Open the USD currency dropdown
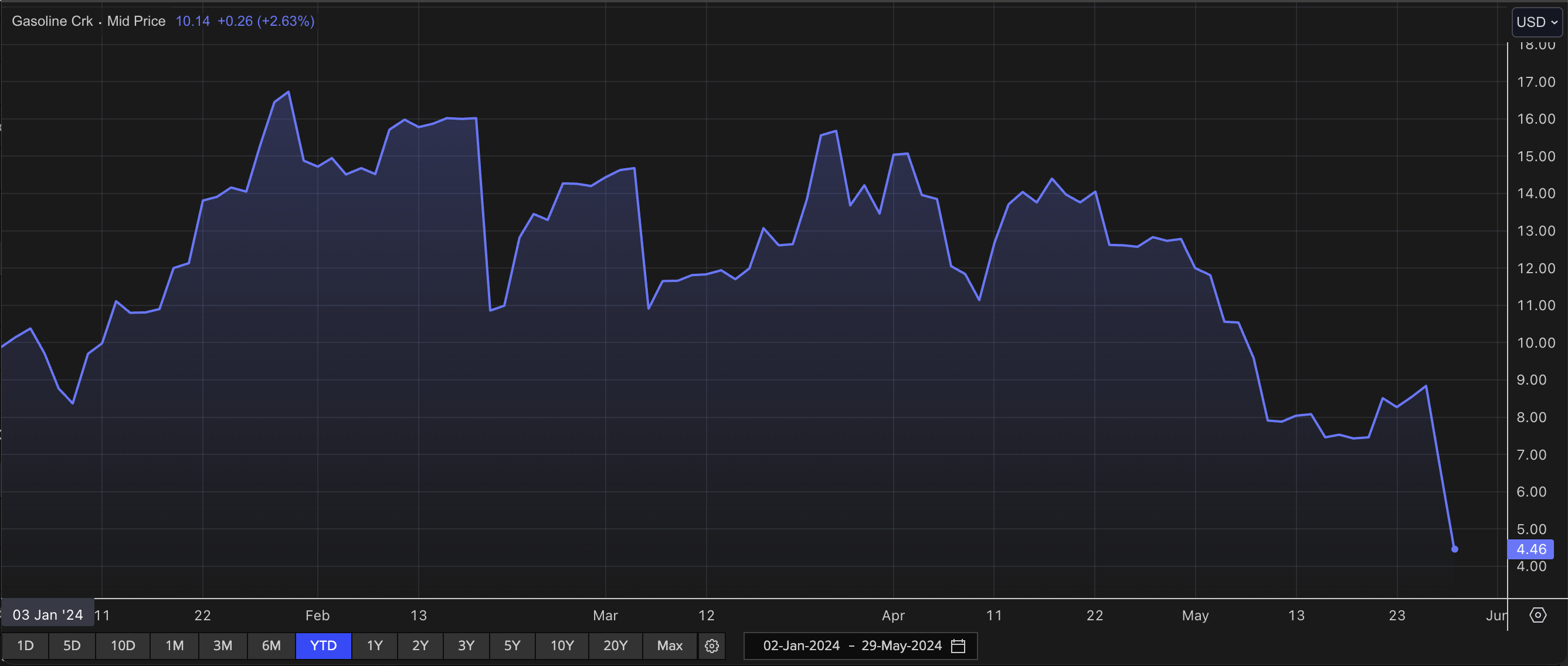Screen dimensions: 1568x666 (x=1536, y=22)
